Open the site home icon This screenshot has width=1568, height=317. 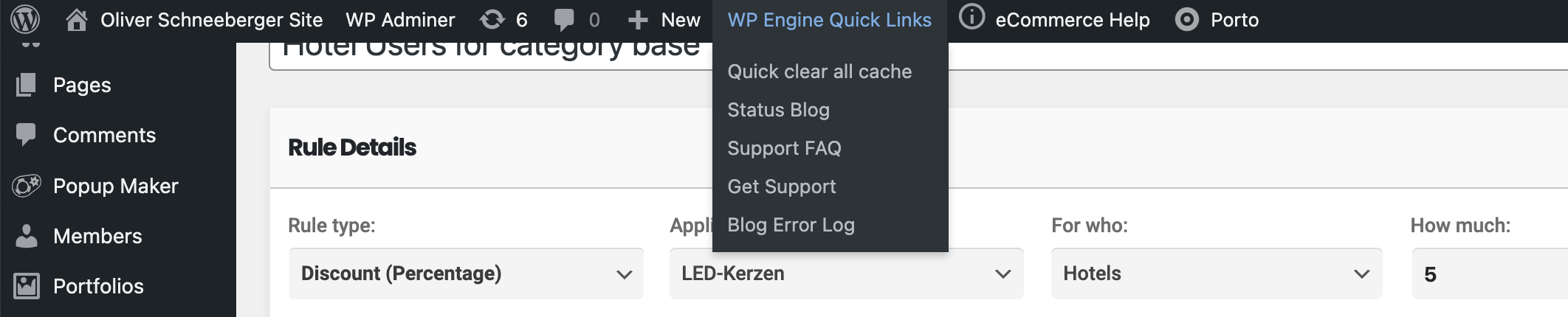click(76, 20)
